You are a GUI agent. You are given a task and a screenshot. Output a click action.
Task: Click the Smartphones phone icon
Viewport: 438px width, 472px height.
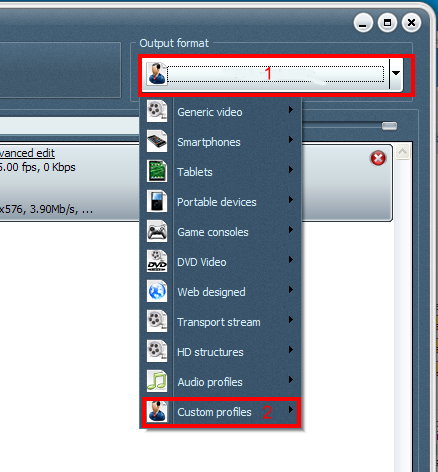pyautogui.click(x=157, y=141)
